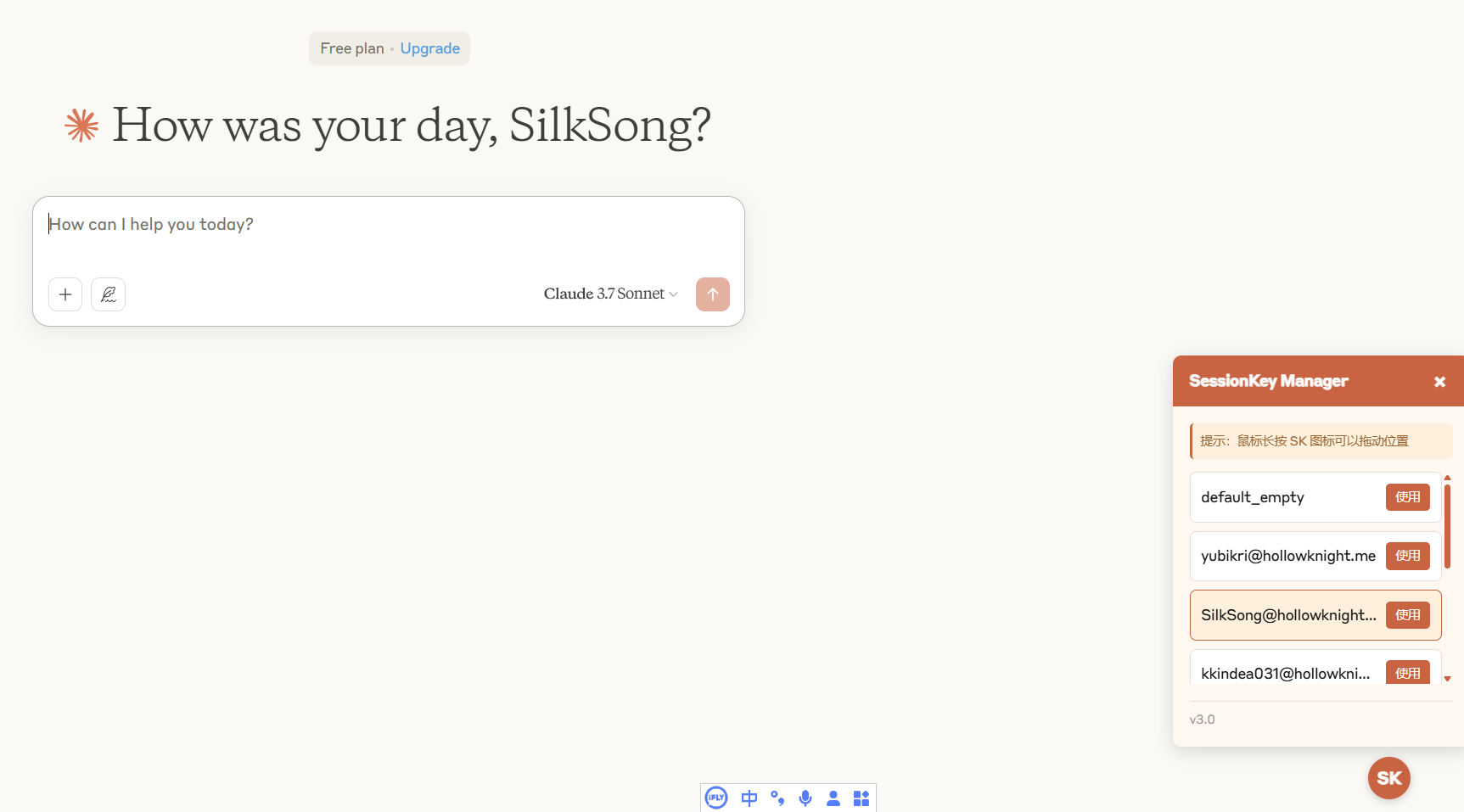Click the scroll down arrow in SessionKey list
This screenshot has height=812, width=1464.
pos(1448,679)
